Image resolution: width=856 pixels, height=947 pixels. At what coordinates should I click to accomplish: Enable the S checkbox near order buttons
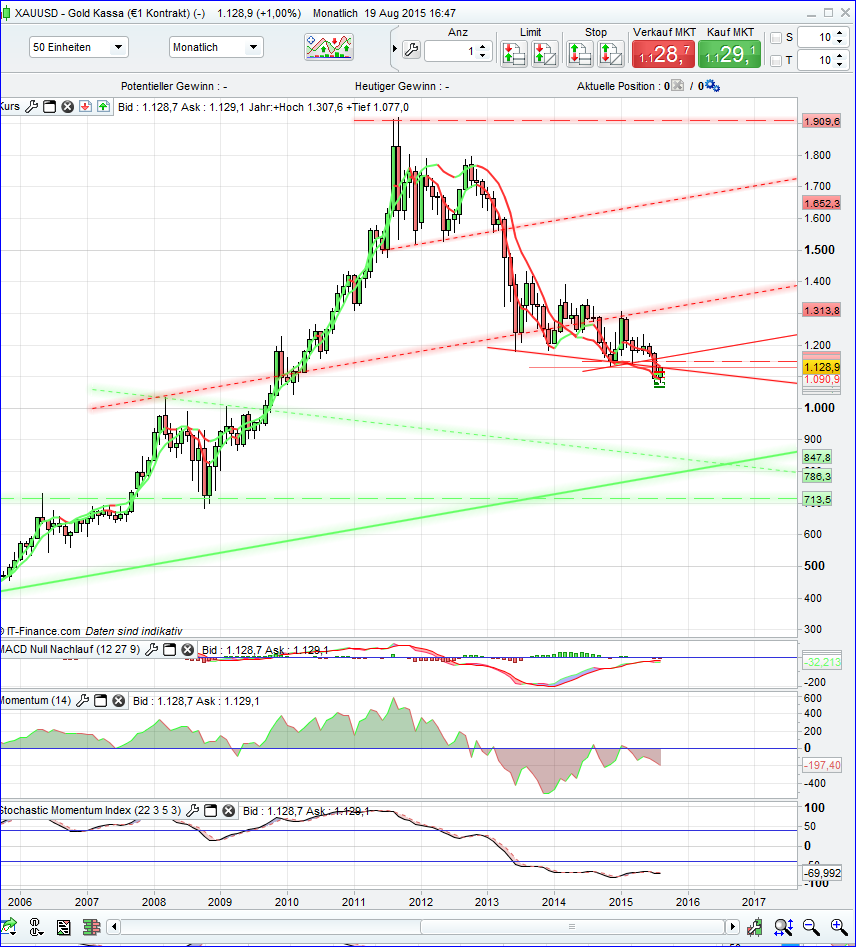click(x=776, y=38)
